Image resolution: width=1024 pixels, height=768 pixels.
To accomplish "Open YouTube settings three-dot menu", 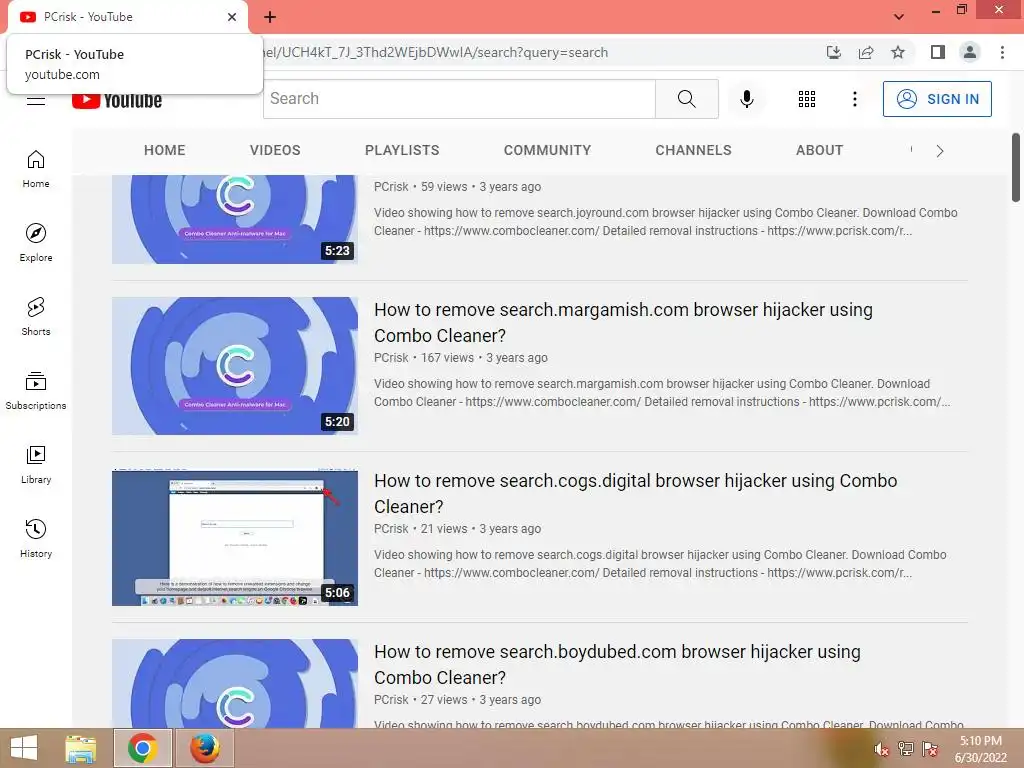I will coord(854,99).
